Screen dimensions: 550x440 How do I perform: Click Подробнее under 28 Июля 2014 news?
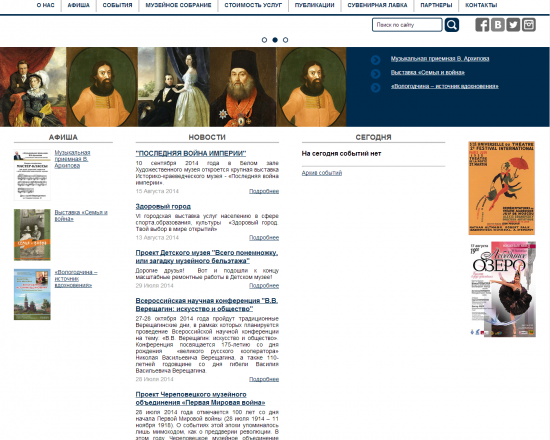click(264, 379)
